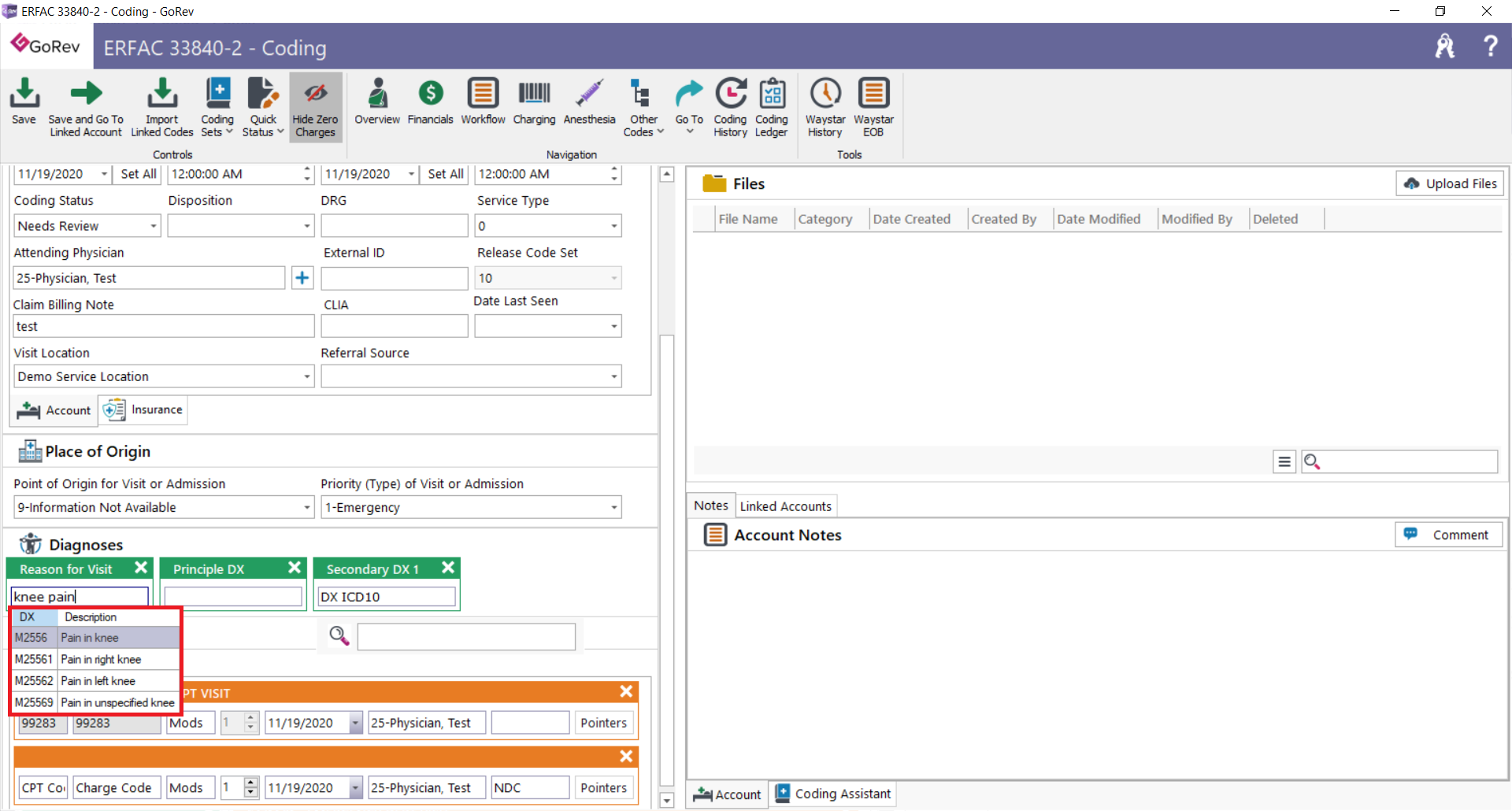Switch to the Linked Accounts tab
This screenshot has height=811, width=1512.
[785, 506]
